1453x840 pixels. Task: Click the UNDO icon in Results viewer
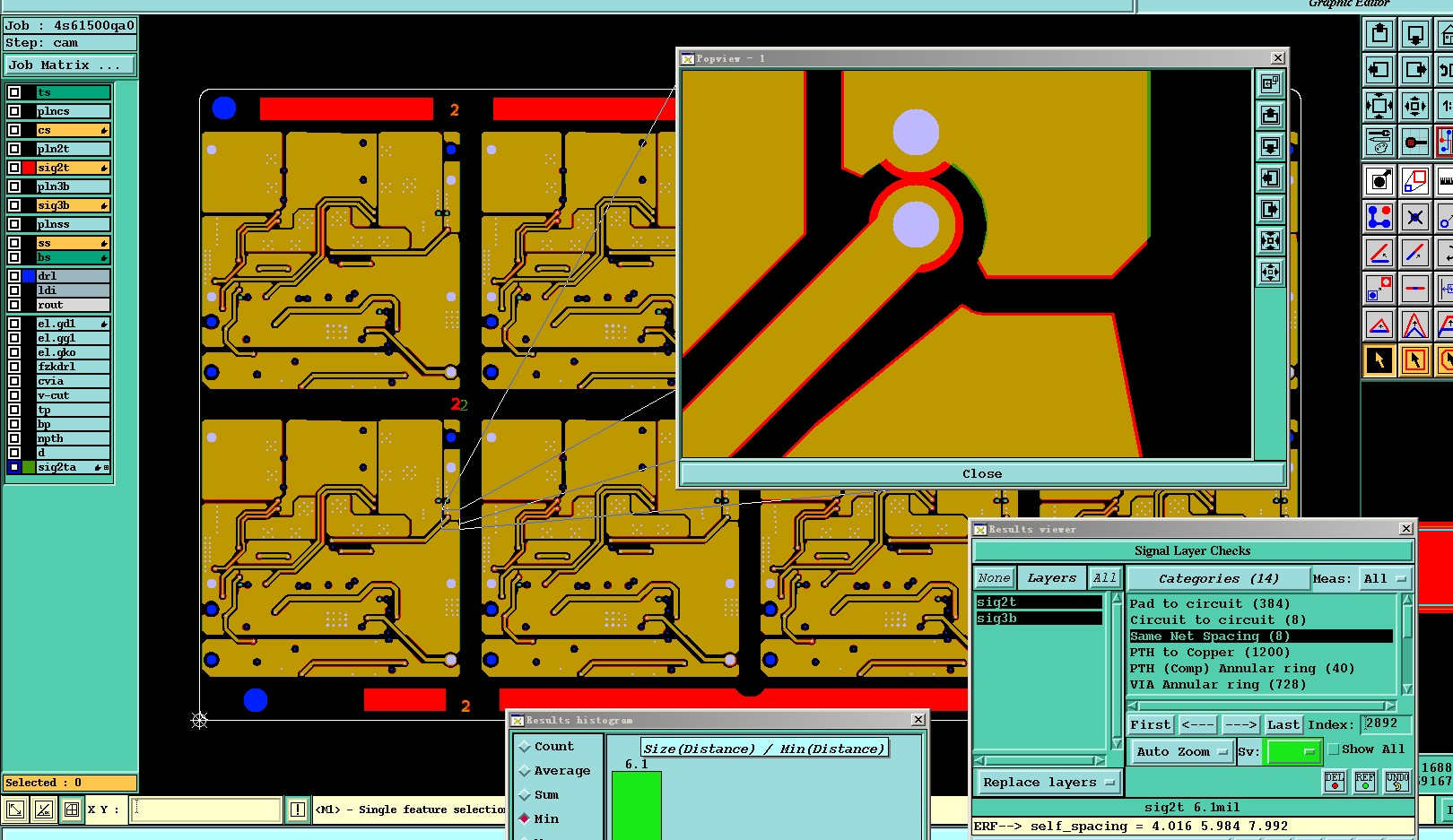coord(1397,782)
